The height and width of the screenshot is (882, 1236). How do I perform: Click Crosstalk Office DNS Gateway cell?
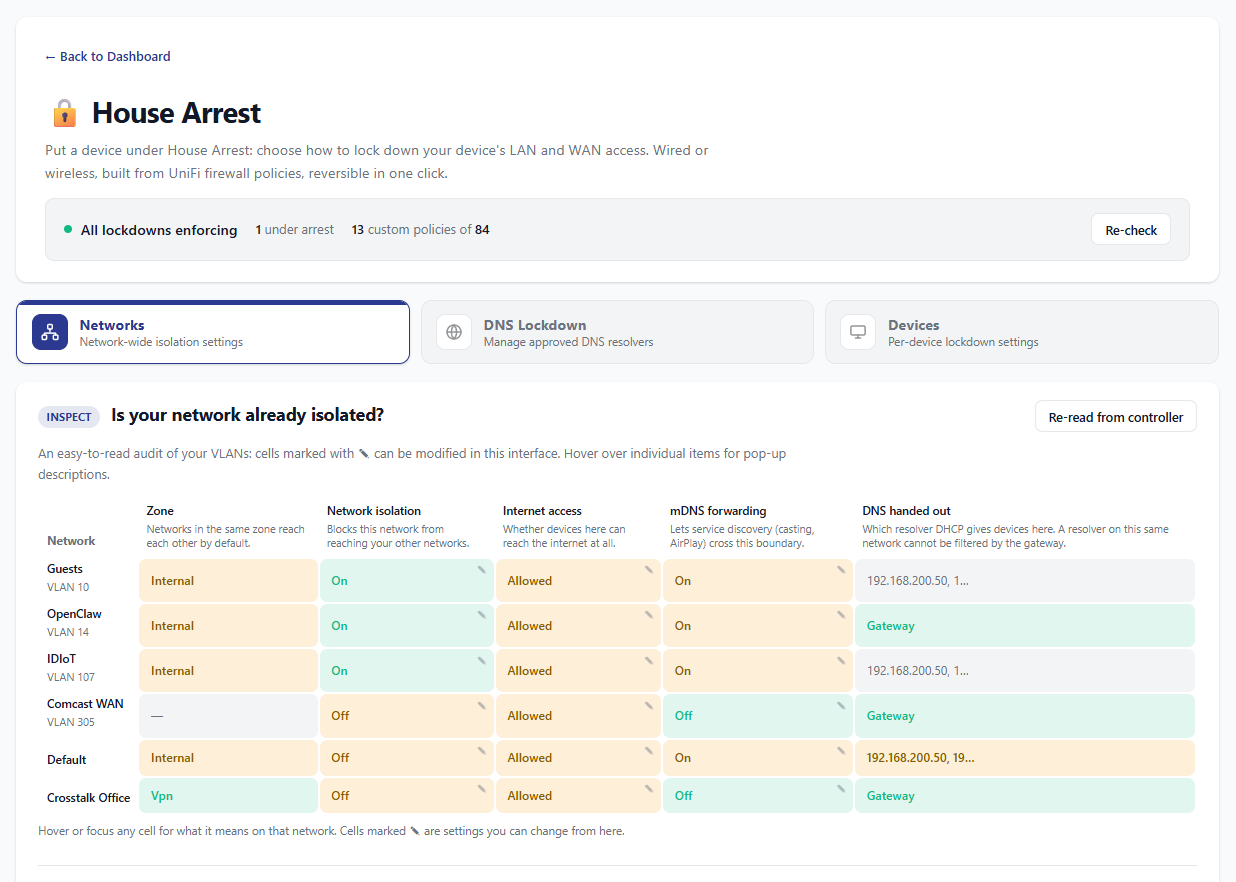(1025, 796)
